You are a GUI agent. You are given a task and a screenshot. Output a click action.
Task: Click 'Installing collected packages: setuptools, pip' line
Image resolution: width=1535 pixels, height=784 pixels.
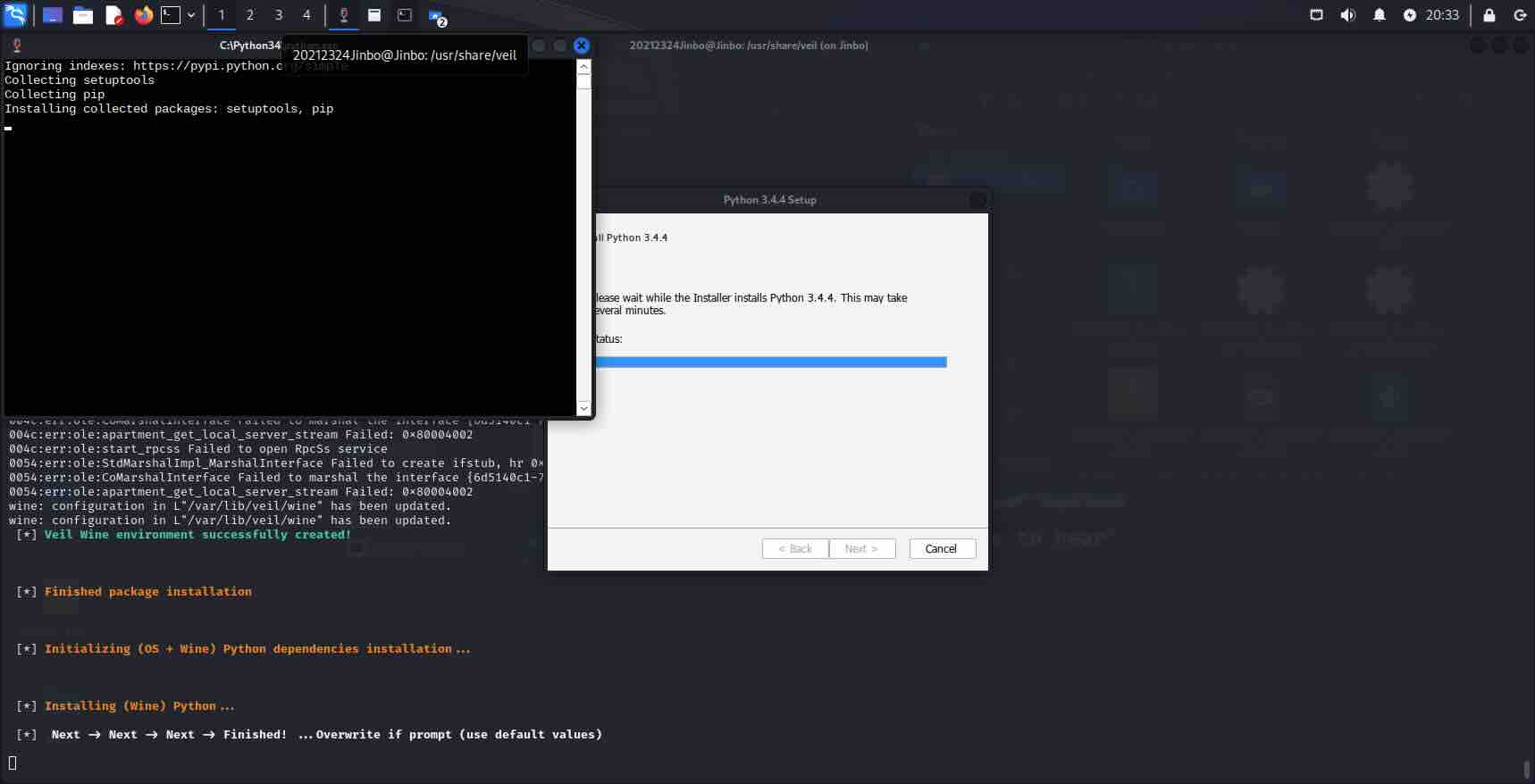(169, 109)
